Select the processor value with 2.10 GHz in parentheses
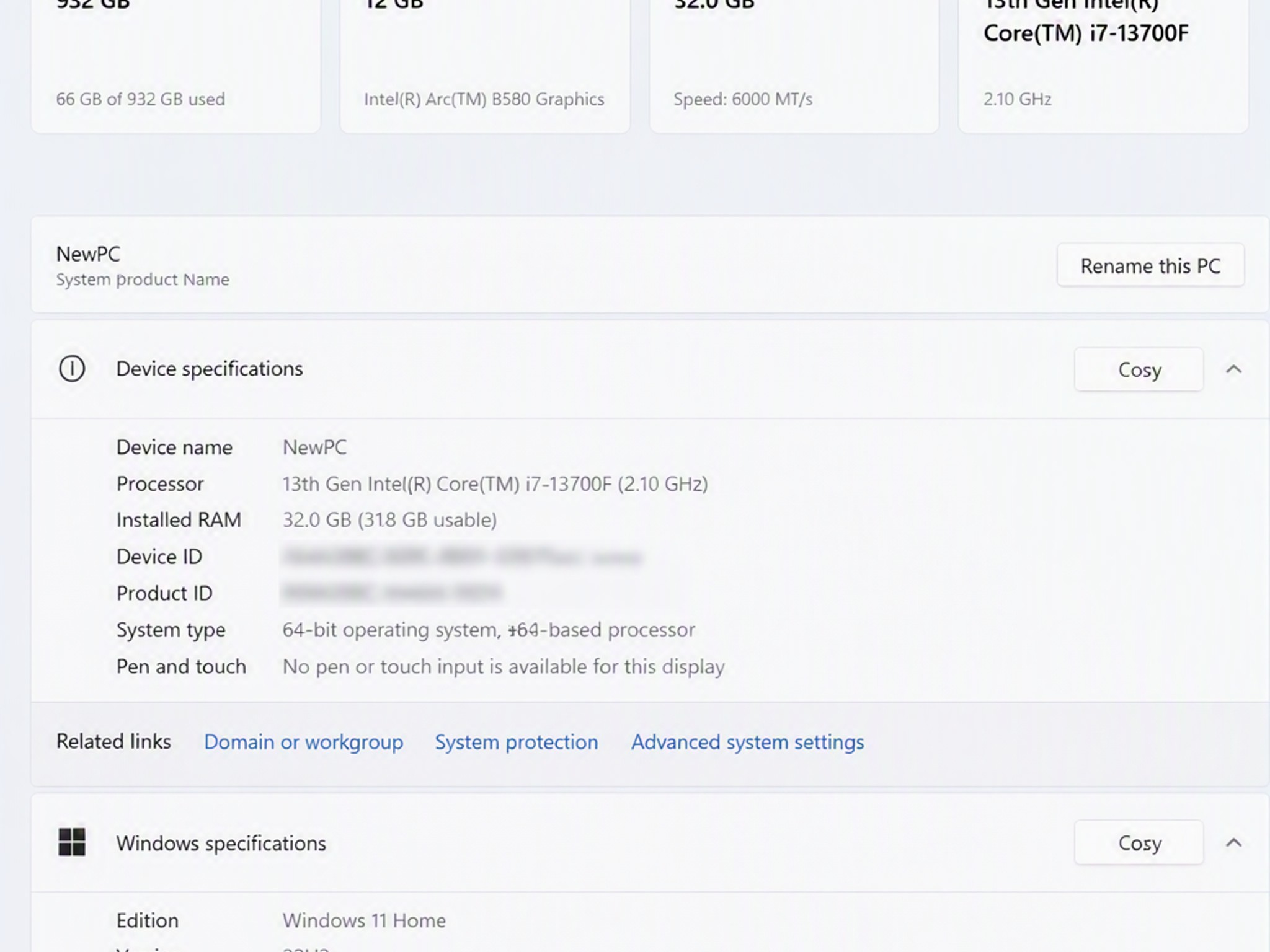 tap(495, 484)
